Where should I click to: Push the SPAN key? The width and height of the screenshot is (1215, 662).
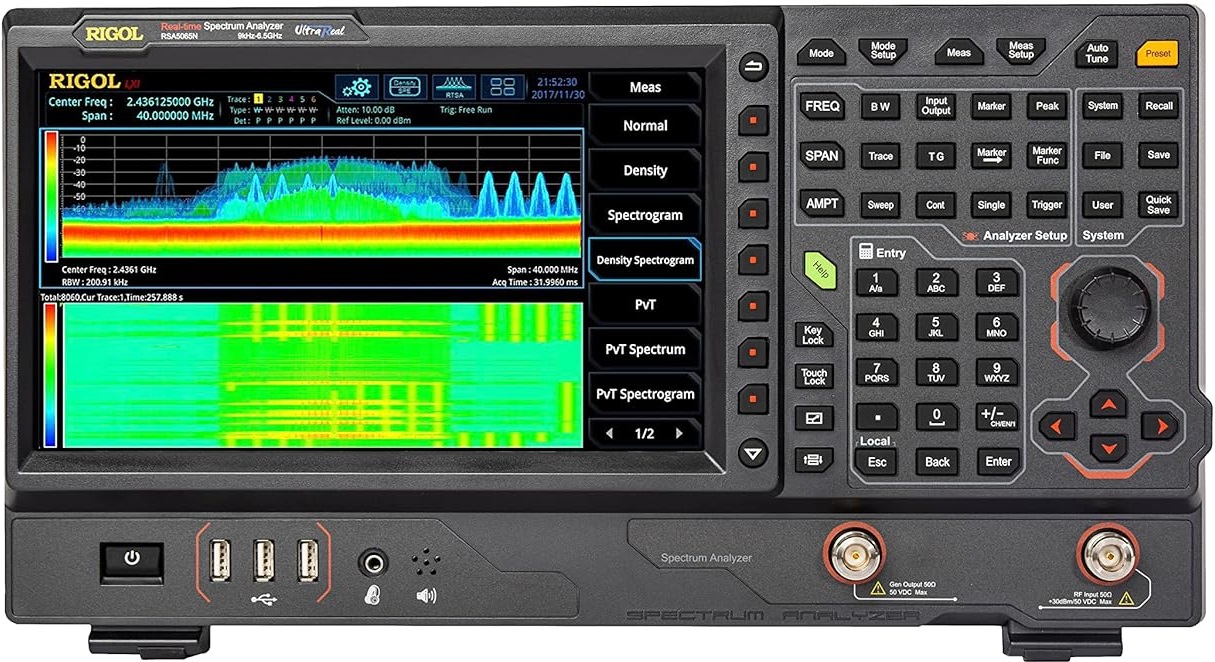point(822,156)
